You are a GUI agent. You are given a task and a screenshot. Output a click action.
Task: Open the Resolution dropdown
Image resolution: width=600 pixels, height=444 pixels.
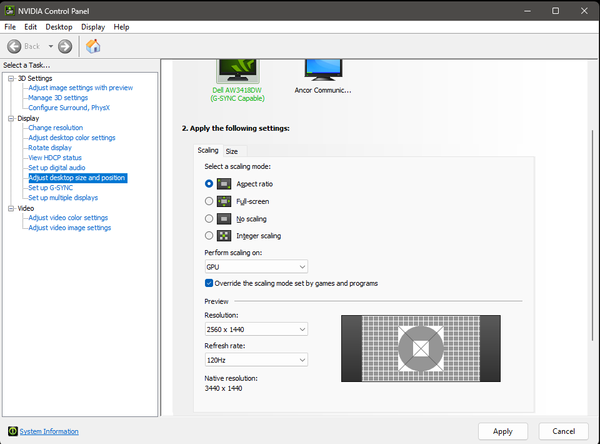coord(255,329)
